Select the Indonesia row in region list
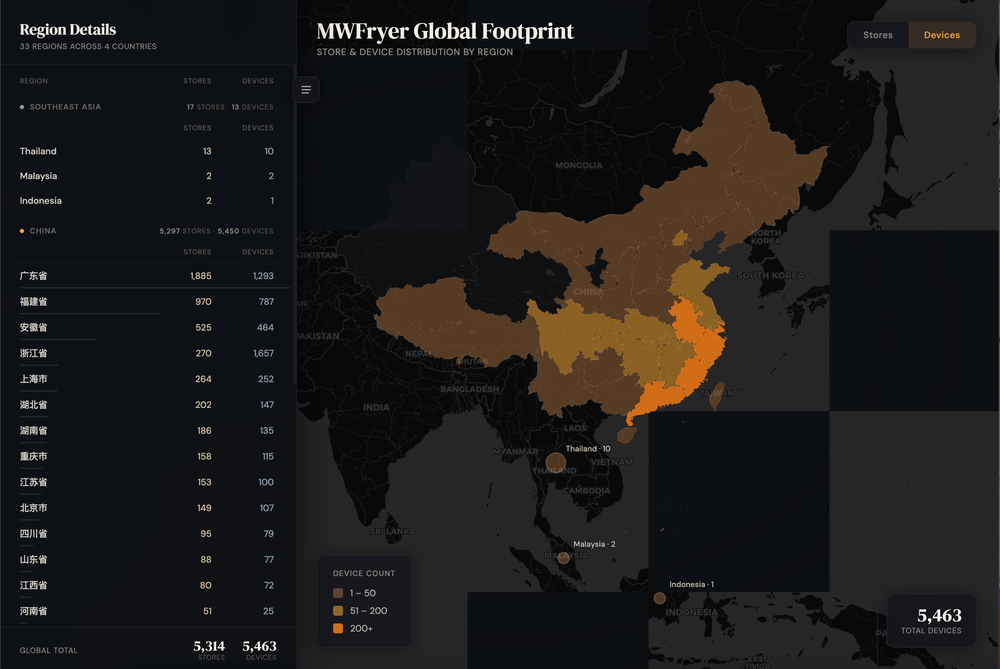Image resolution: width=1000 pixels, height=669 pixels. 147,201
